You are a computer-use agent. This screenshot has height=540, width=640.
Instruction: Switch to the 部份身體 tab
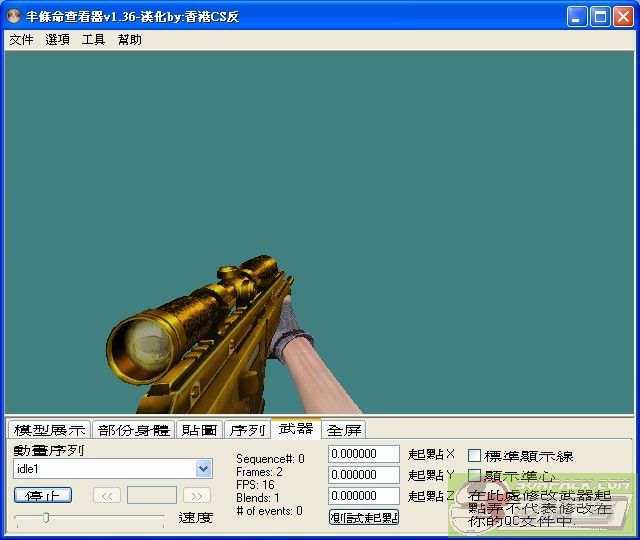(133, 430)
